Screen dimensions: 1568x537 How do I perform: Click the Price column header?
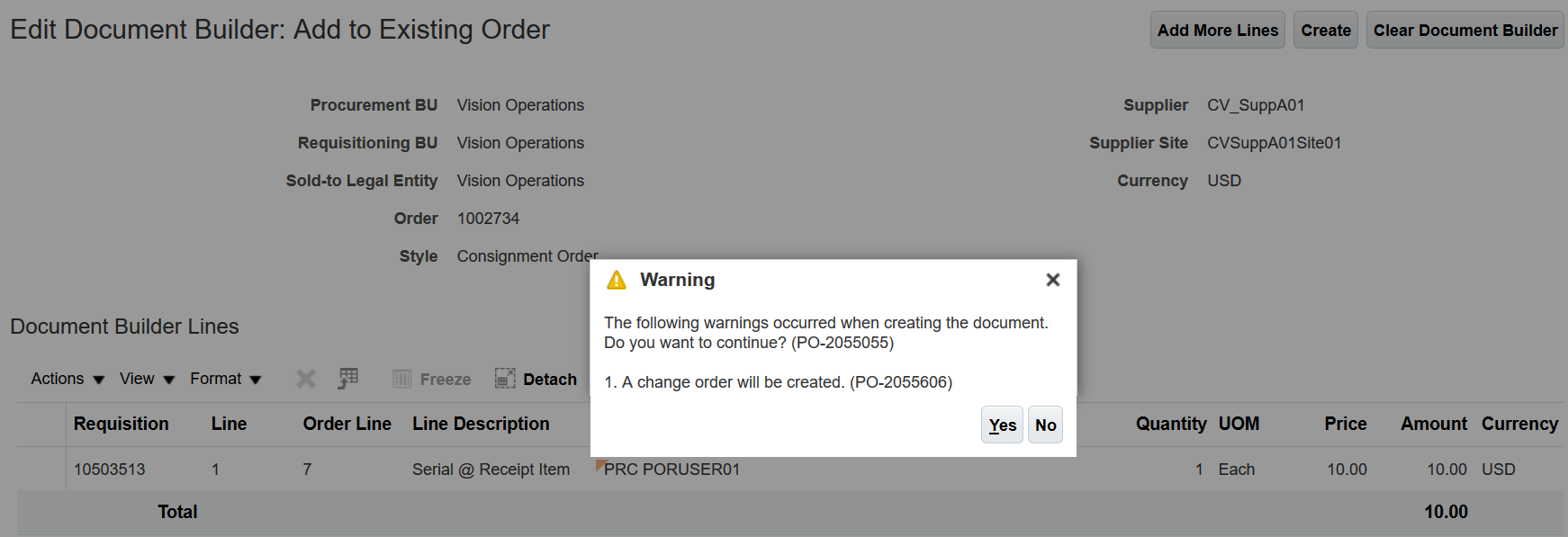pos(1345,424)
